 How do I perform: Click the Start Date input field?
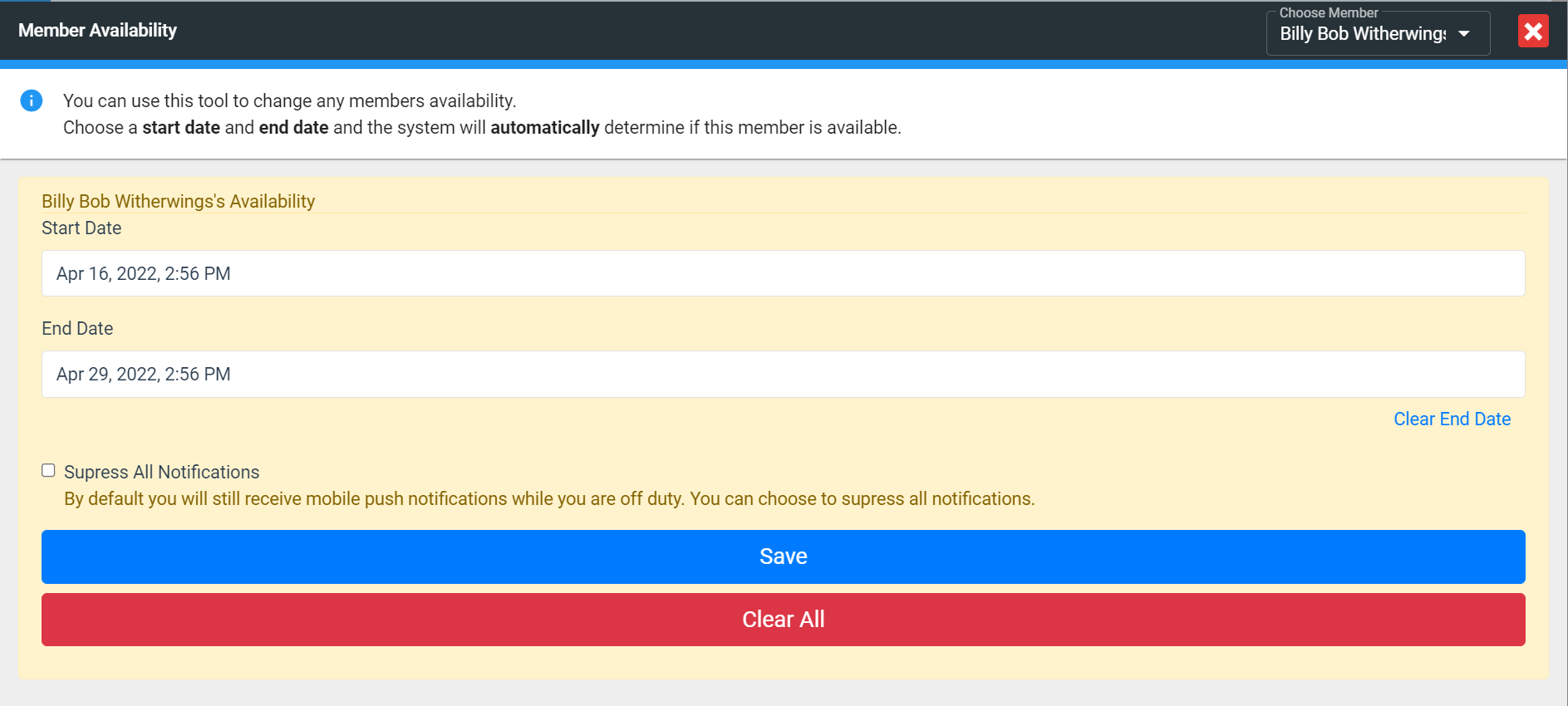(783, 273)
